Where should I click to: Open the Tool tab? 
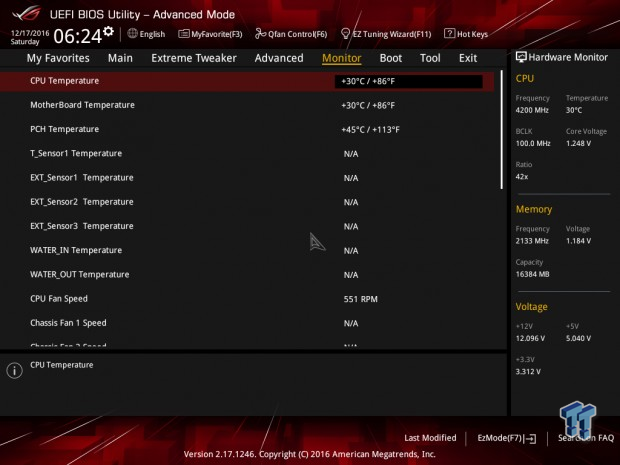pos(430,58)
